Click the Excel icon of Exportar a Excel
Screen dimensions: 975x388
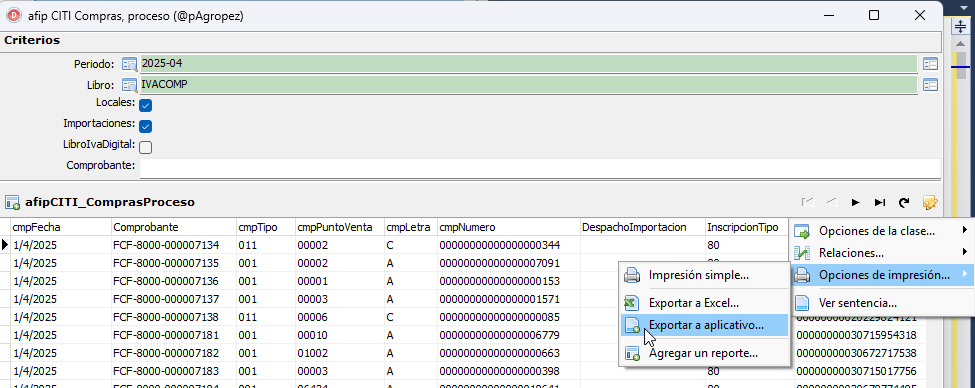[x=632, y=303]
